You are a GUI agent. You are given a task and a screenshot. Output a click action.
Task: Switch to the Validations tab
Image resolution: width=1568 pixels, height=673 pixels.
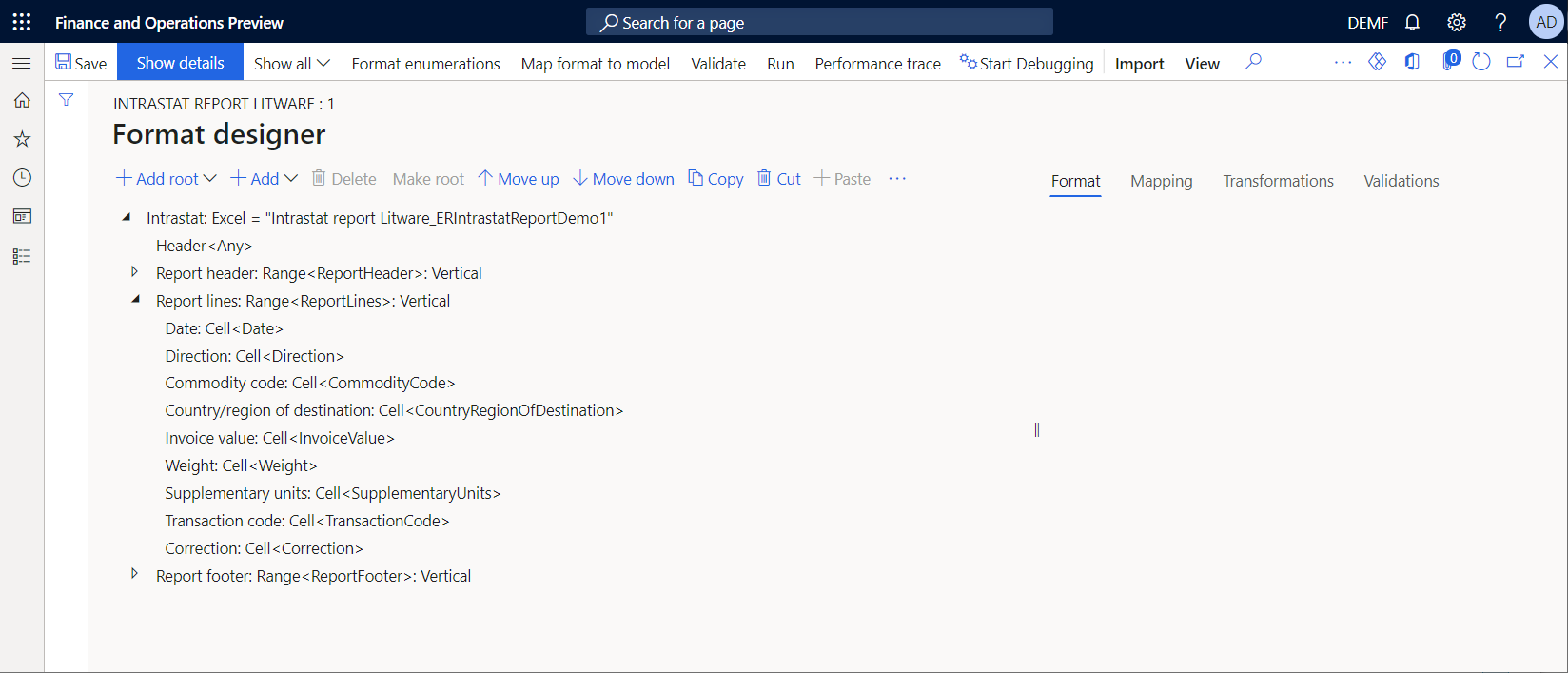[x=1401, y=181]
